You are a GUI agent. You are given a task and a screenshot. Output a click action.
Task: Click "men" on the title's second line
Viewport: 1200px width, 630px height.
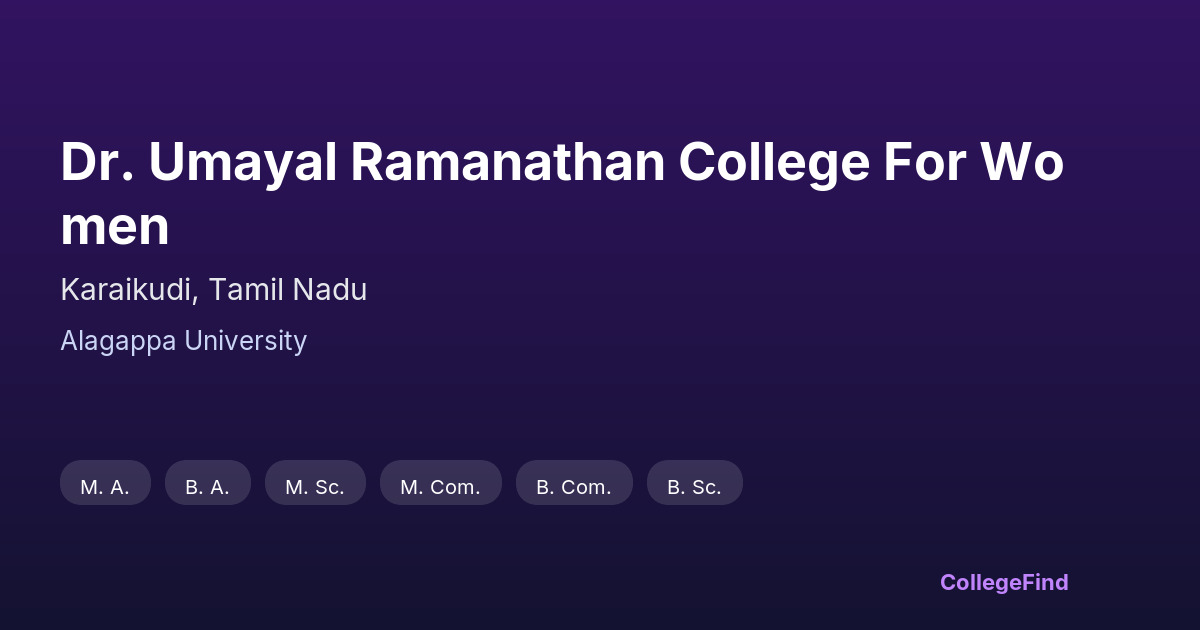point(115,228)
